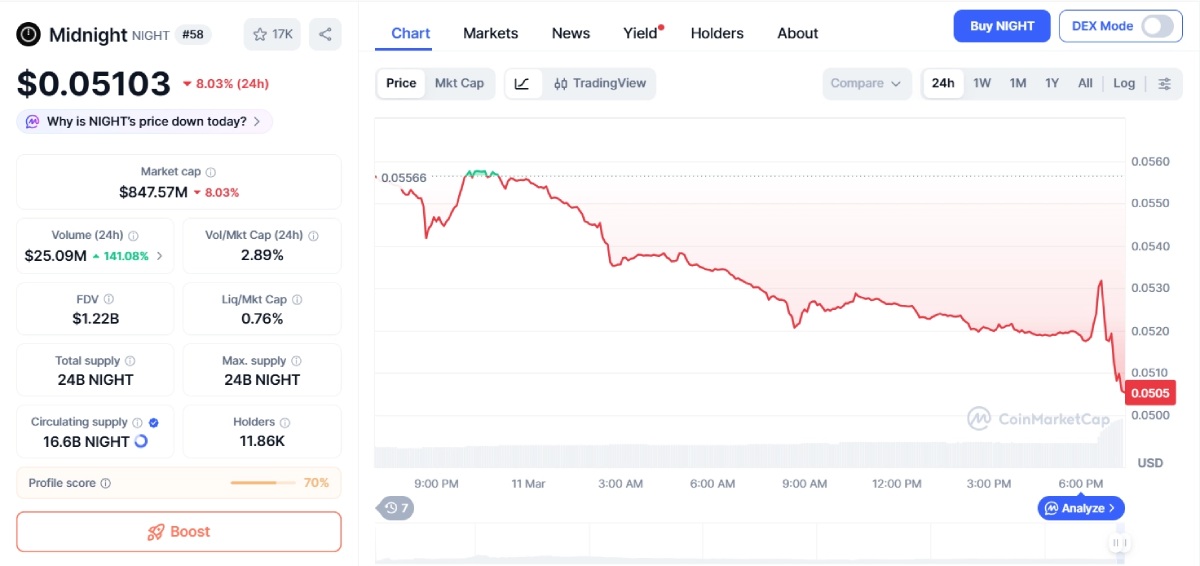Open the Holders tab
This screenshot has width=1200, height=566.
pyautogui.click(x=717, y=33)
